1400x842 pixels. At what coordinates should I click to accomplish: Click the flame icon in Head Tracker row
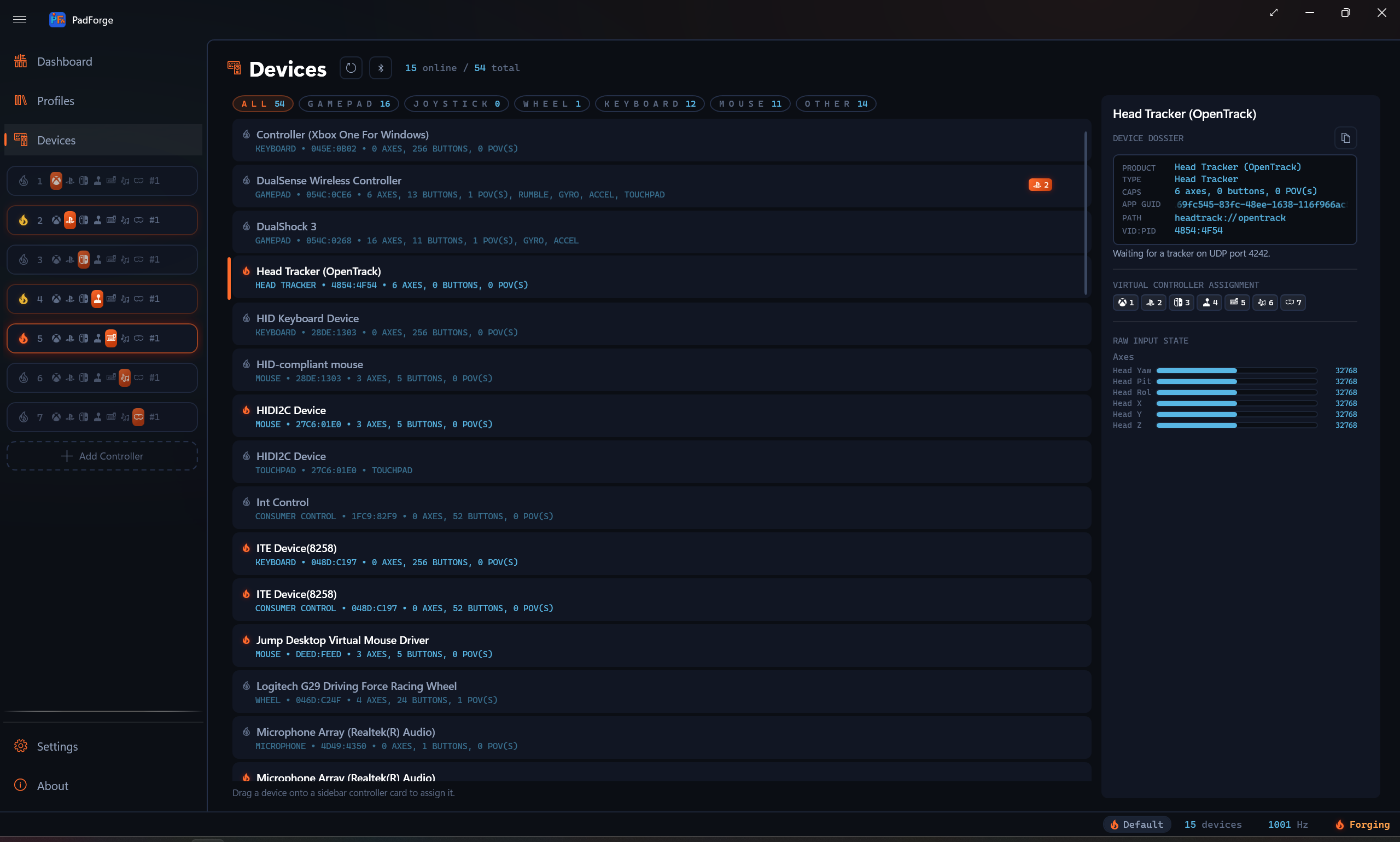(x=246, y=271)
